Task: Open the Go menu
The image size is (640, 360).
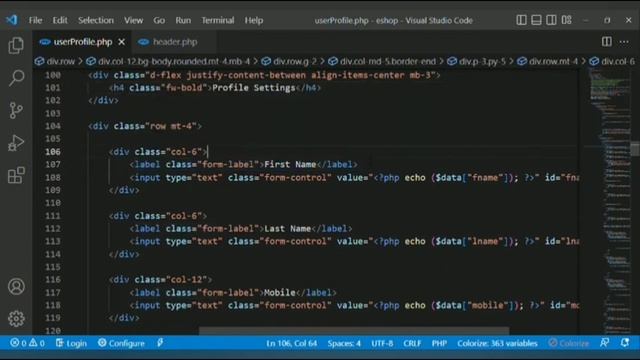Action: coord(159,20)
